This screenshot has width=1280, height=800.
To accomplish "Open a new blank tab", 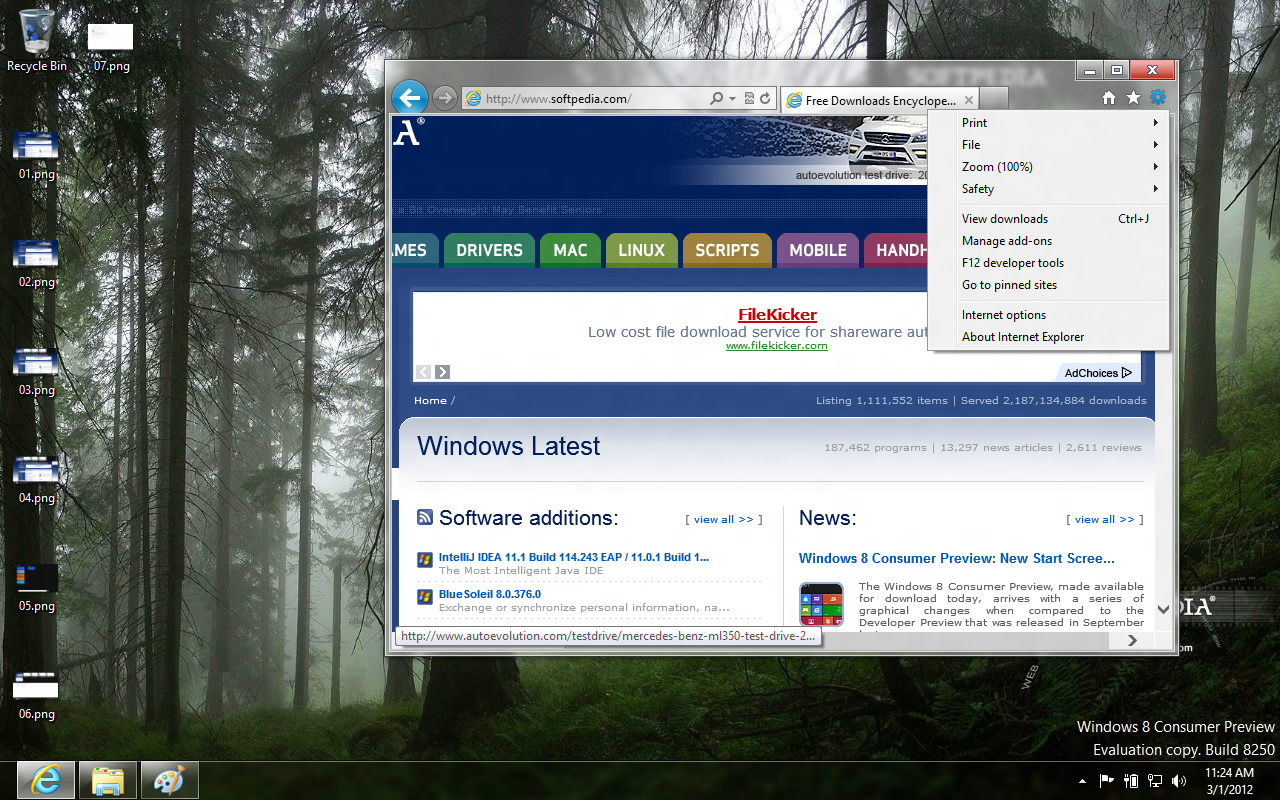I will click(x=994, y=99).
